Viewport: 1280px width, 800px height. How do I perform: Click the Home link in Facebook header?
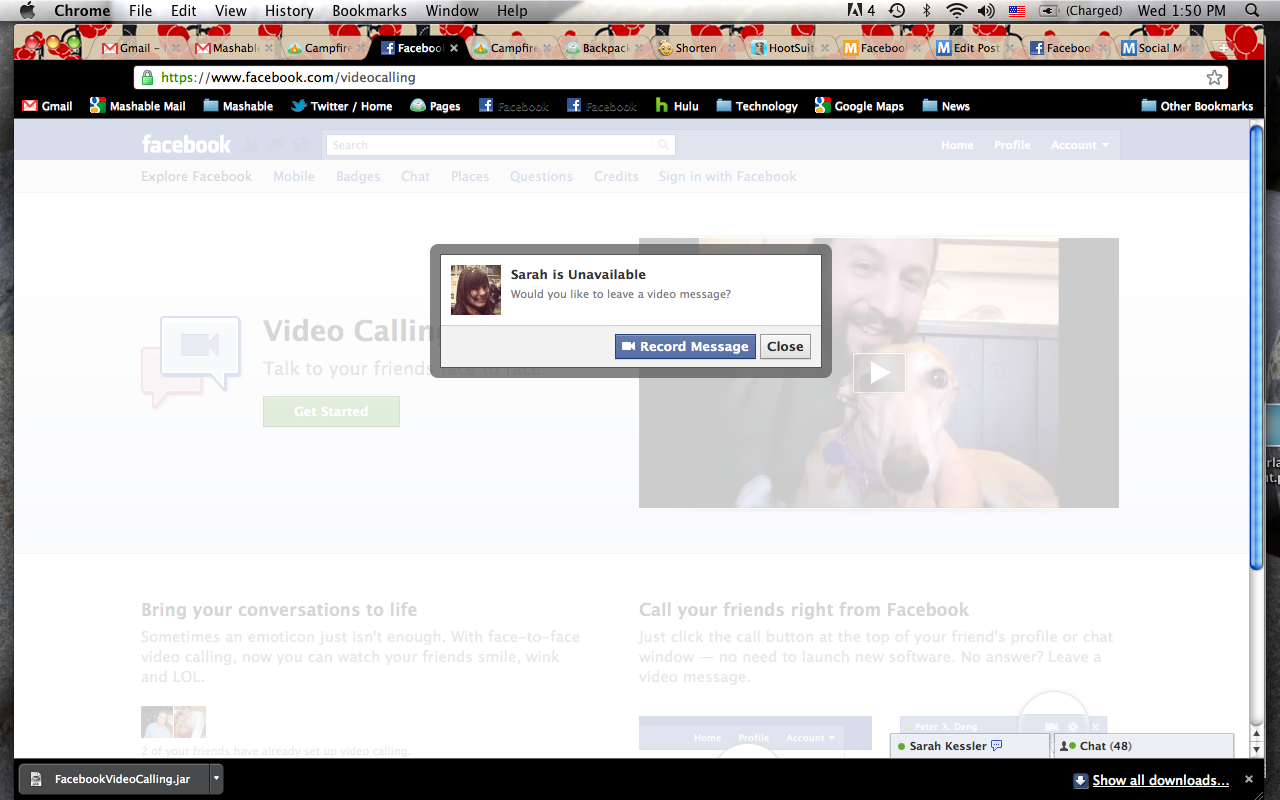coord(957,145)
